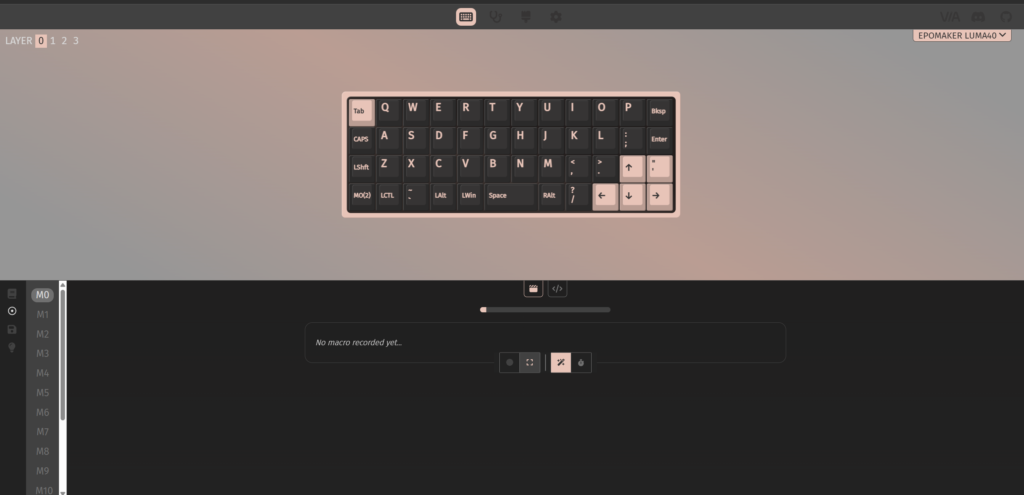Click the macro progress slider bar

pyautogui.click(x=545, y=310)
